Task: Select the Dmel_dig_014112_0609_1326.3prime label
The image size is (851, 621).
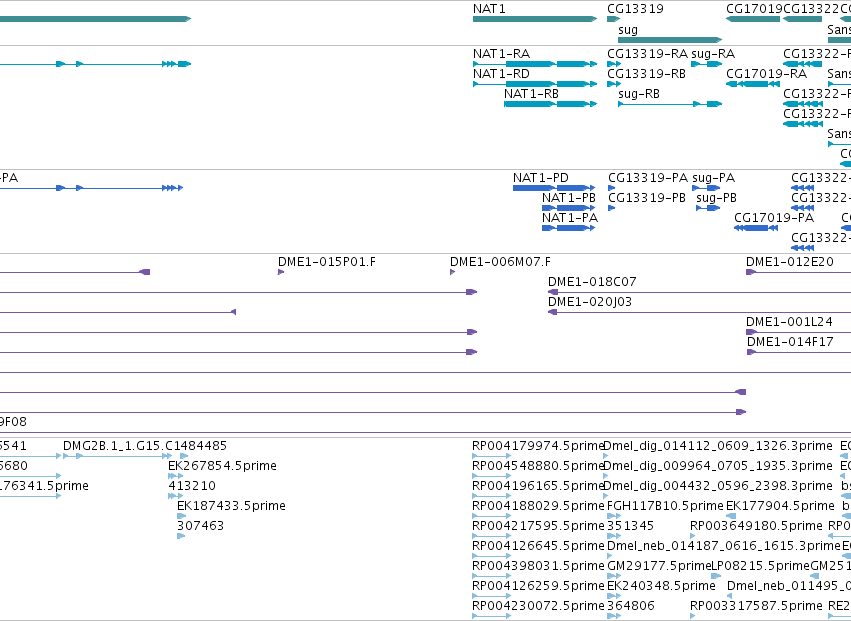Action: [718, 446]
